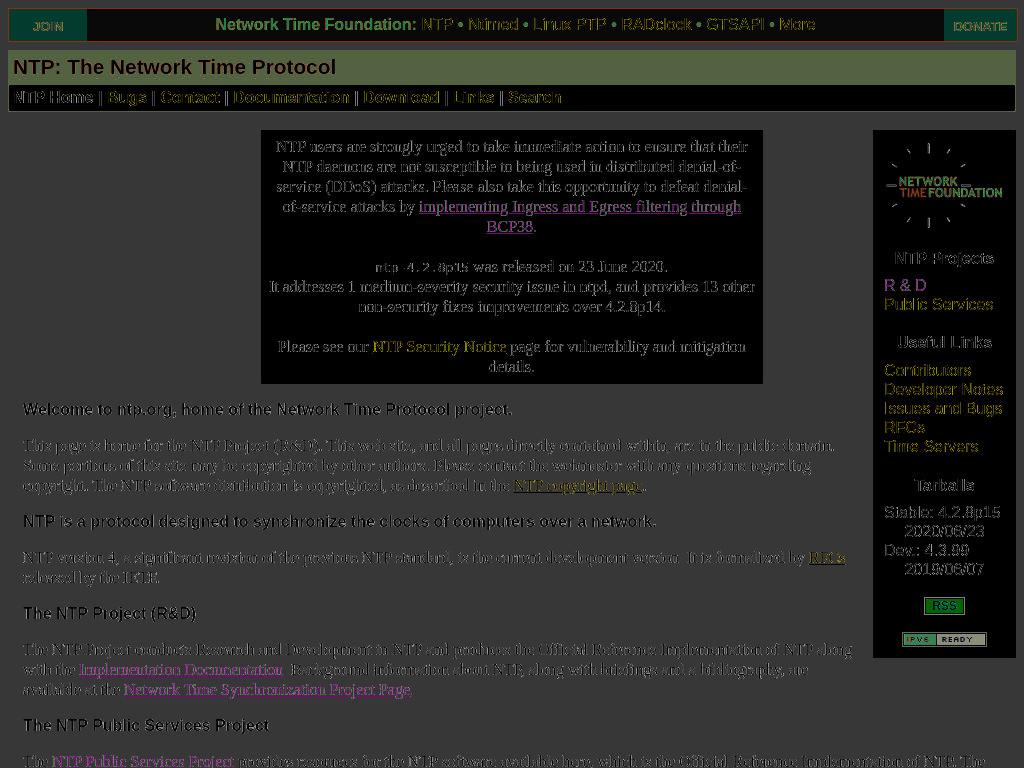The image size is (1024, 768).
Task: Open Network Time Synchronization Project Page link
Action: pos(267,690)
